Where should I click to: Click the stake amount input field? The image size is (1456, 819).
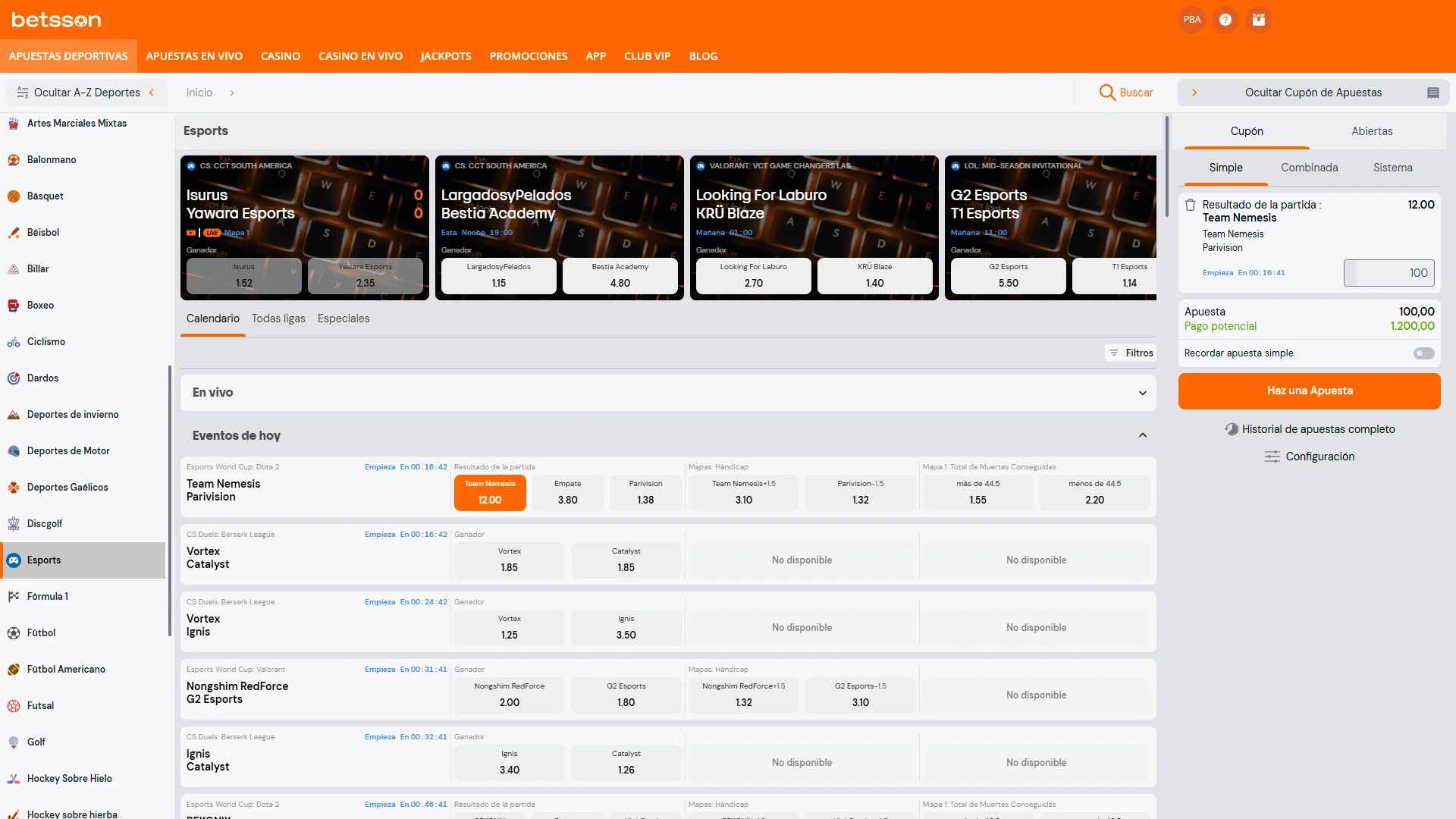(1389, 273)
